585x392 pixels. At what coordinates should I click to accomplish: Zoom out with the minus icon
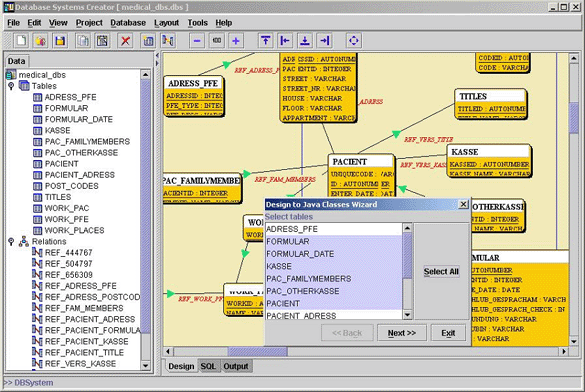pyautogui.click(x=197, y=40)
